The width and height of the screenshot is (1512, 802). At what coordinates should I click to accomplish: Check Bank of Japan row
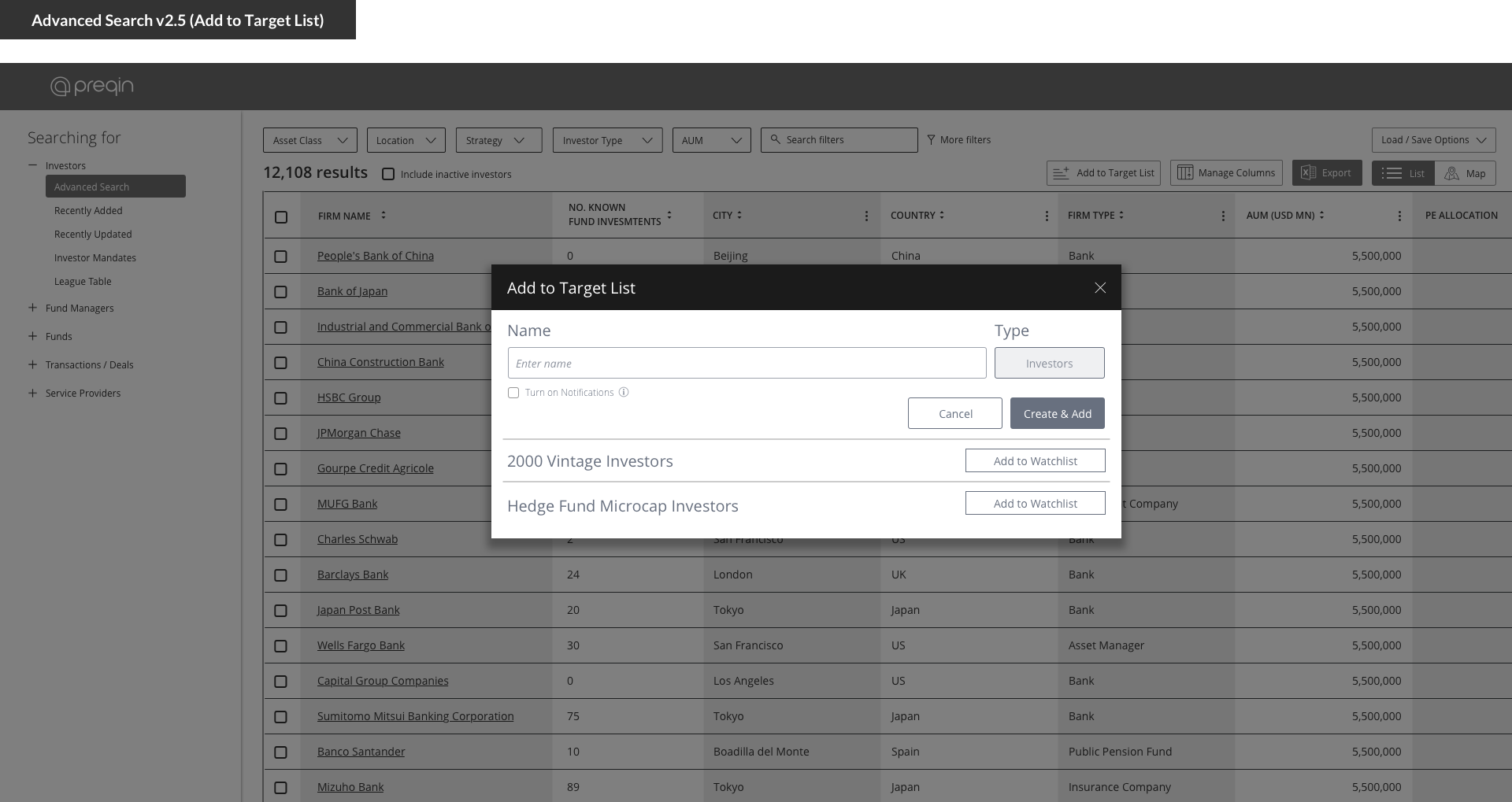[x=281, y=291]
